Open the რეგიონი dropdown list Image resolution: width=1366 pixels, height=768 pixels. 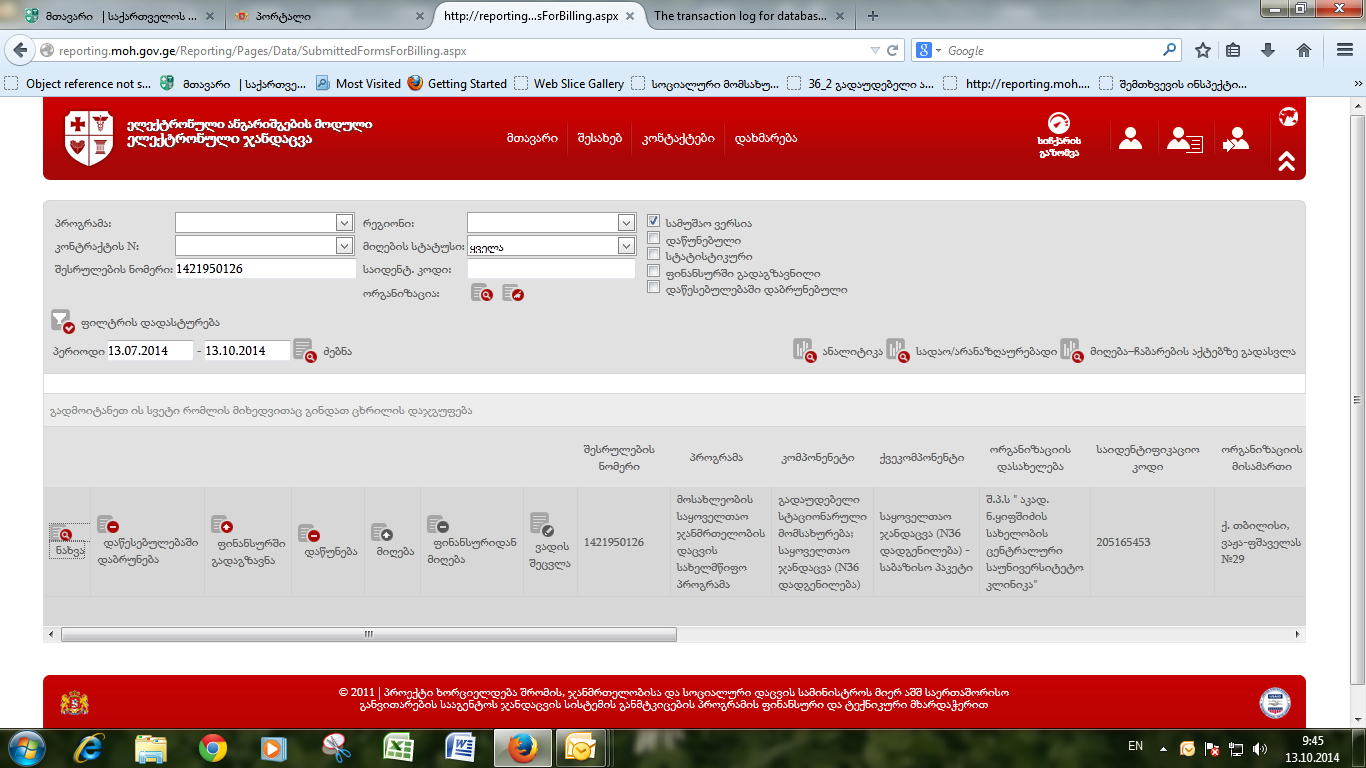tap(626, 223)
